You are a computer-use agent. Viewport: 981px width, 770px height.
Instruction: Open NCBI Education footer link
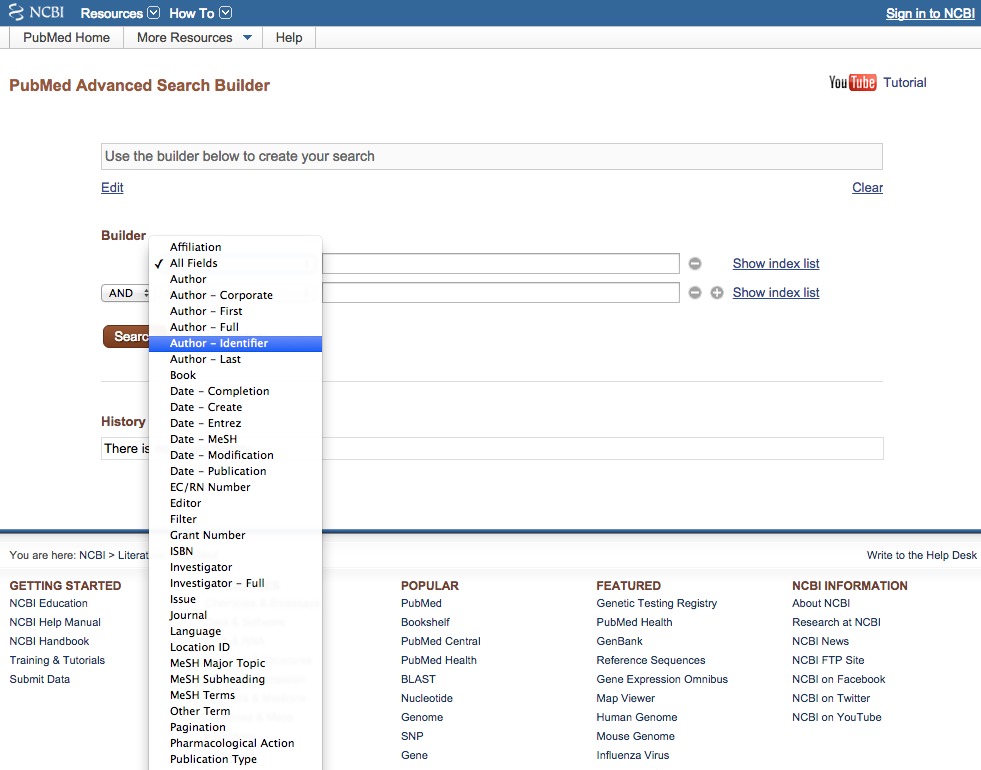pos(48,603)
